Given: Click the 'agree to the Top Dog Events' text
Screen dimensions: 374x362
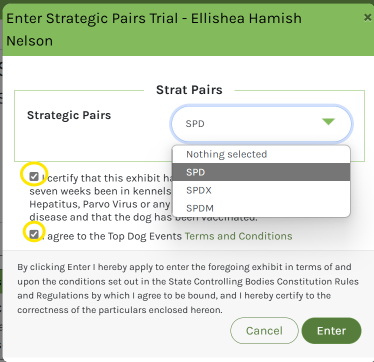Looking at the screenshot, I should [x=114, y=236].
